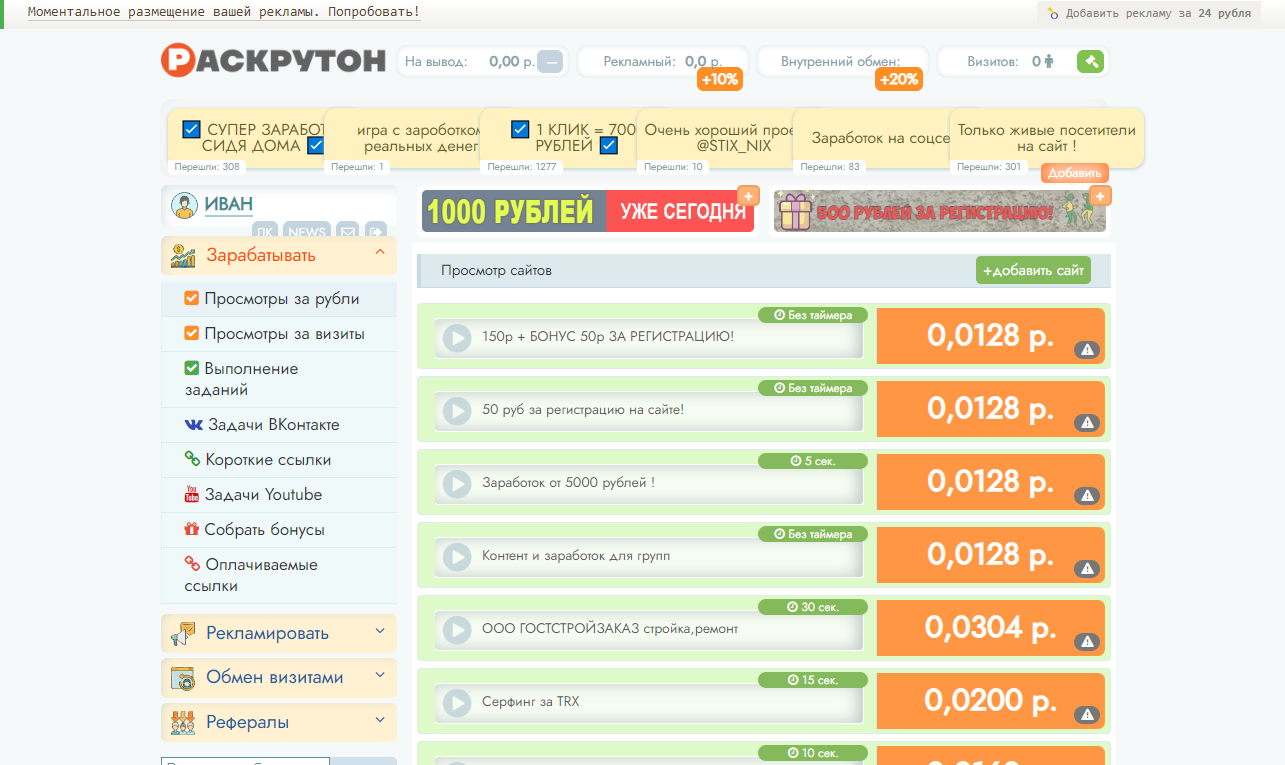Click the +20% bonus badge

point(899,80)
